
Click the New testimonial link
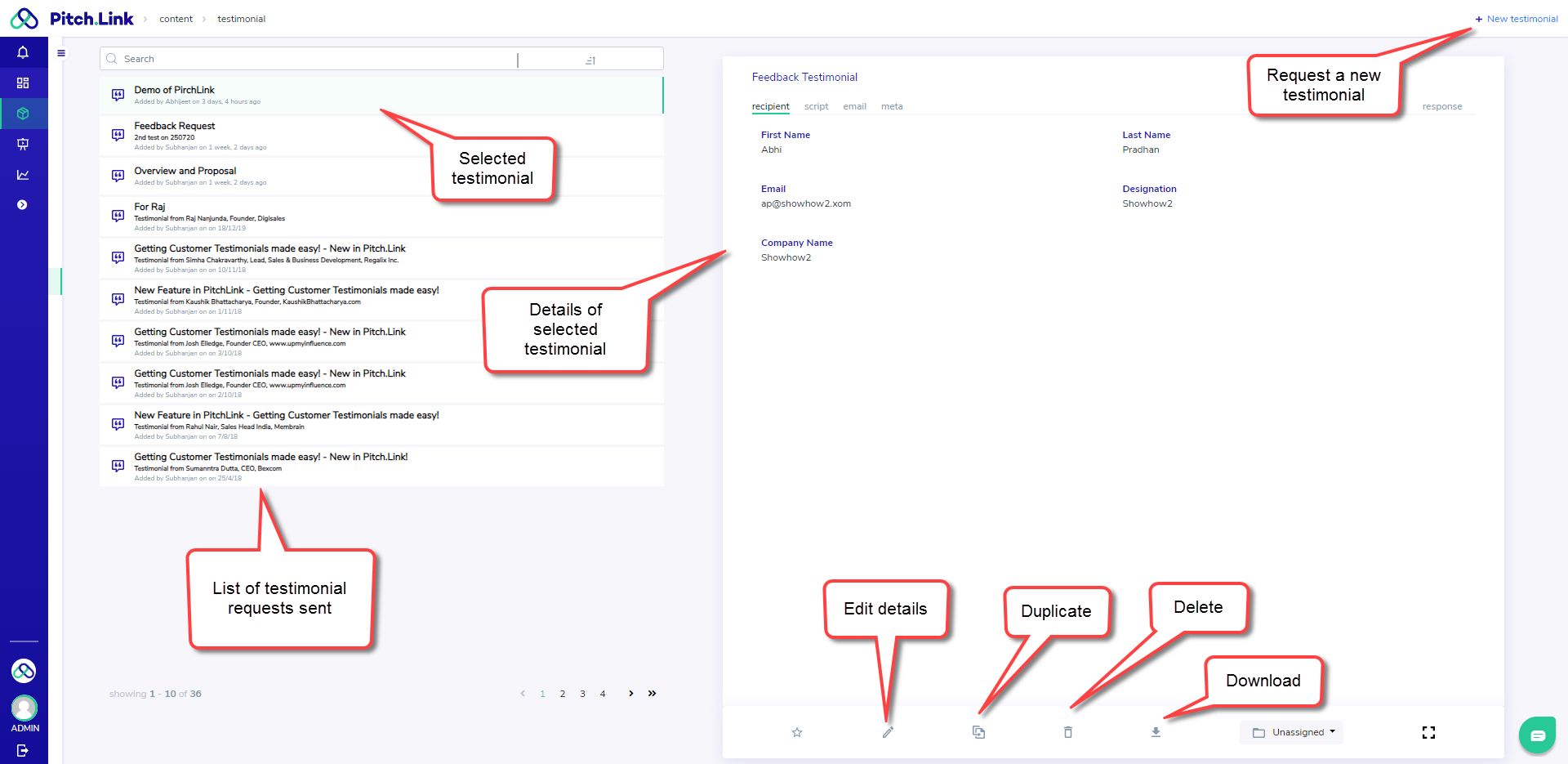pos(1517,19)
